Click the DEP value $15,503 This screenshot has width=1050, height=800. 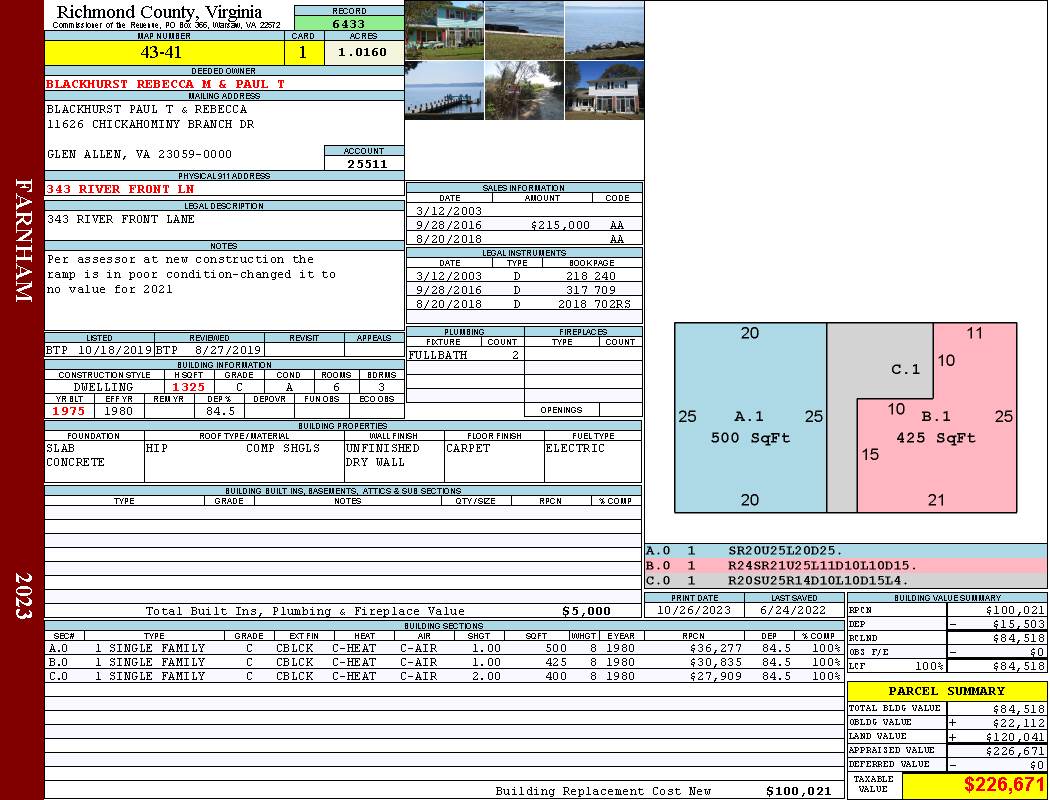(1018, 624)
